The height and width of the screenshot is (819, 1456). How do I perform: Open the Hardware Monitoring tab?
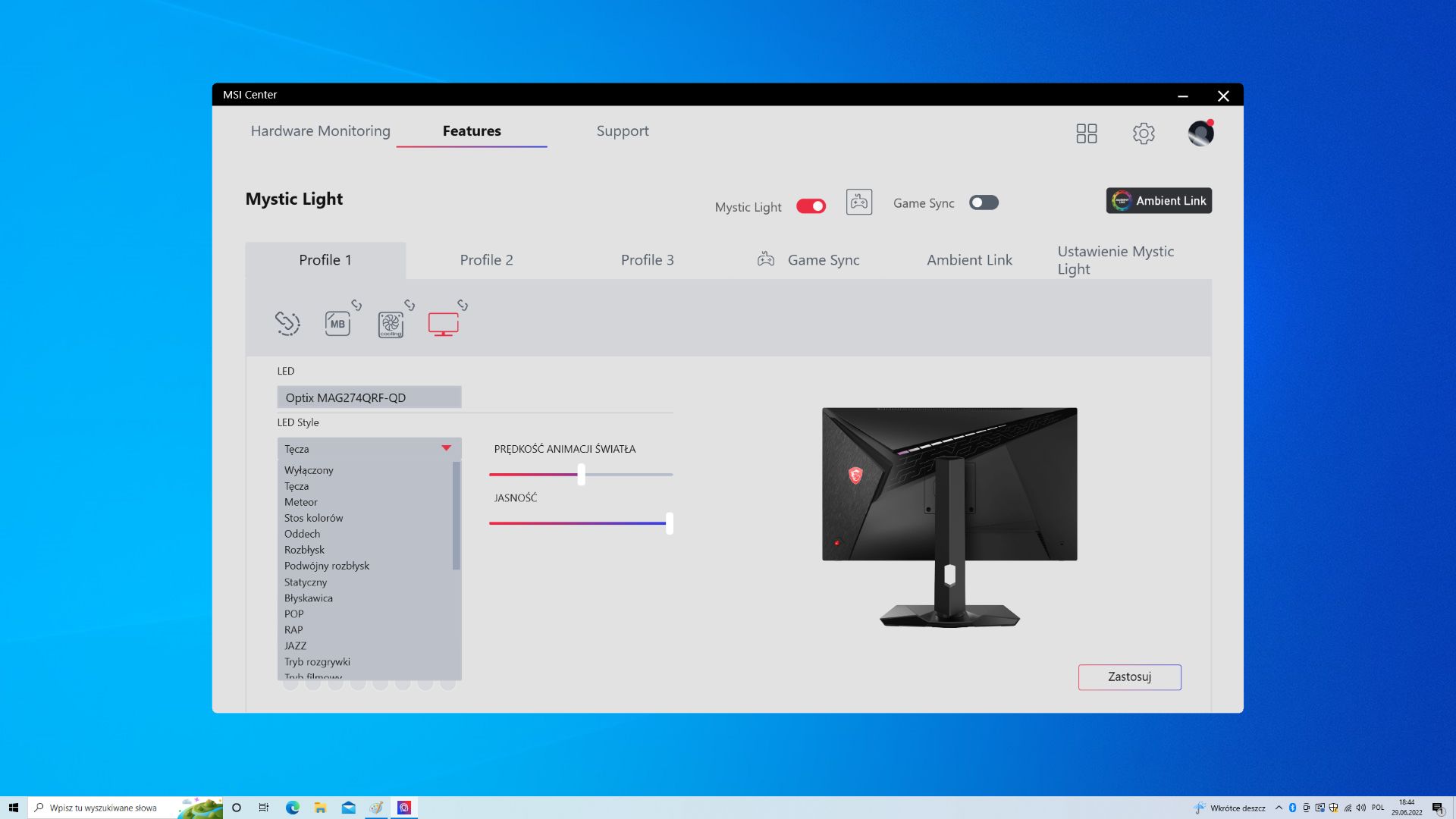(x=320, y=131)
